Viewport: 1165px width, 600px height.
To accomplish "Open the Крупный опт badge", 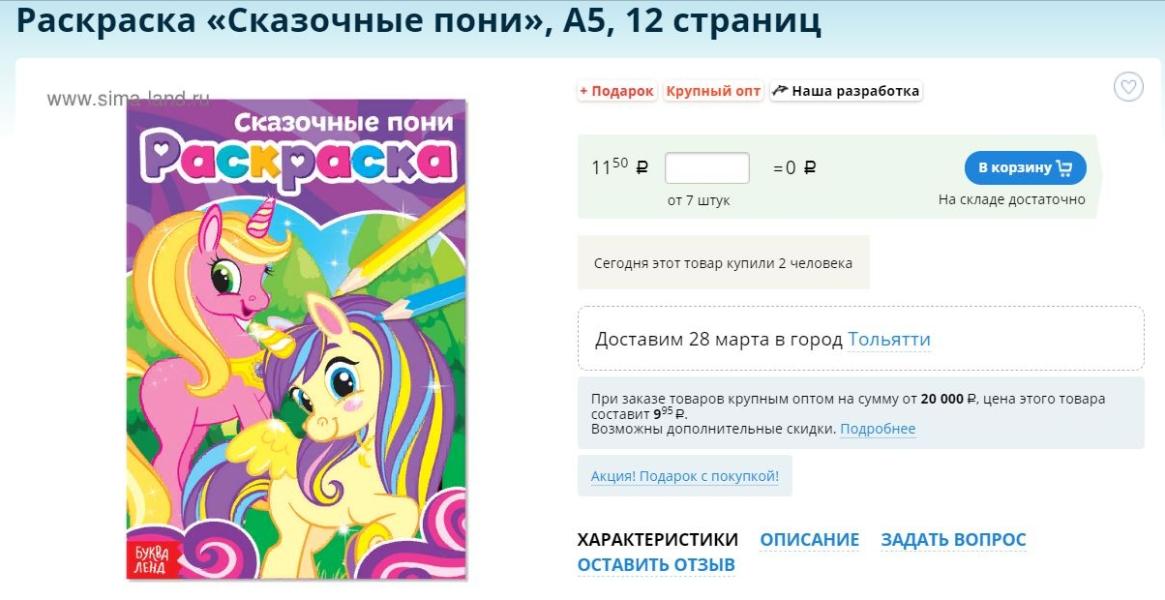I will tap(713, 91).
